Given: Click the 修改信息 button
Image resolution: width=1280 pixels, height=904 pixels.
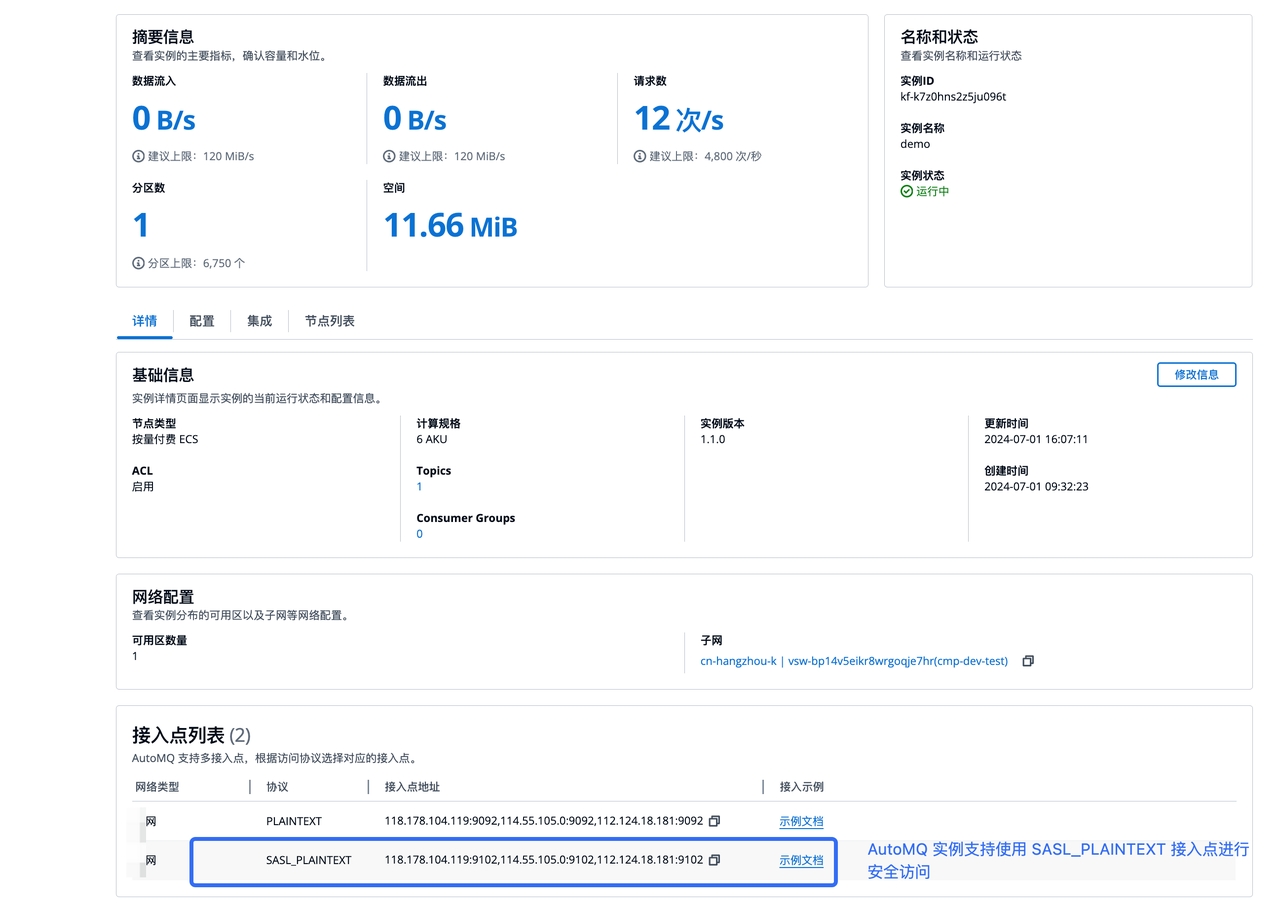Looking at the screenshot, I should click(1196, 374).
